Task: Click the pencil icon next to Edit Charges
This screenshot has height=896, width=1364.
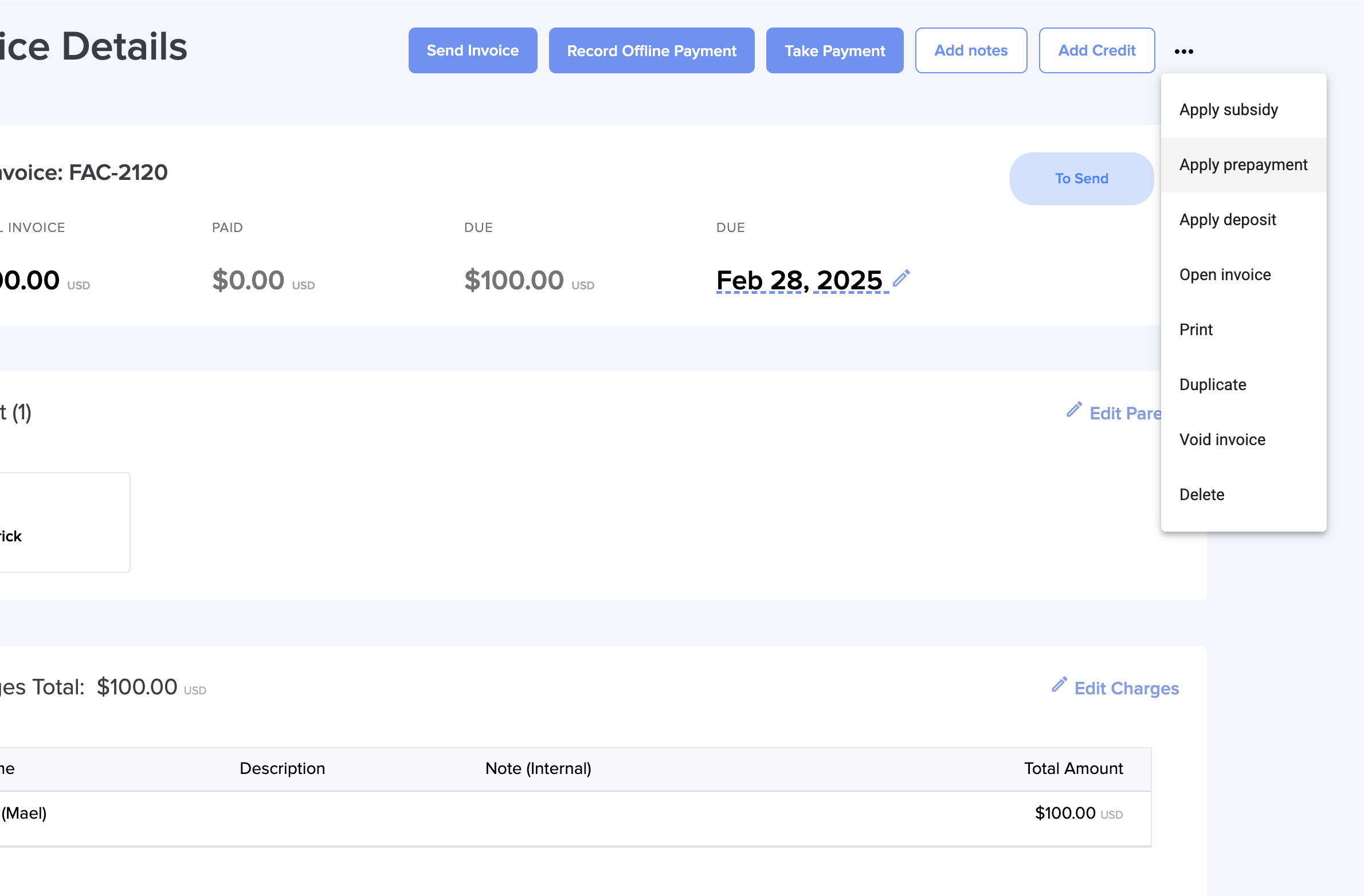Action: [x=1059, y=685]
